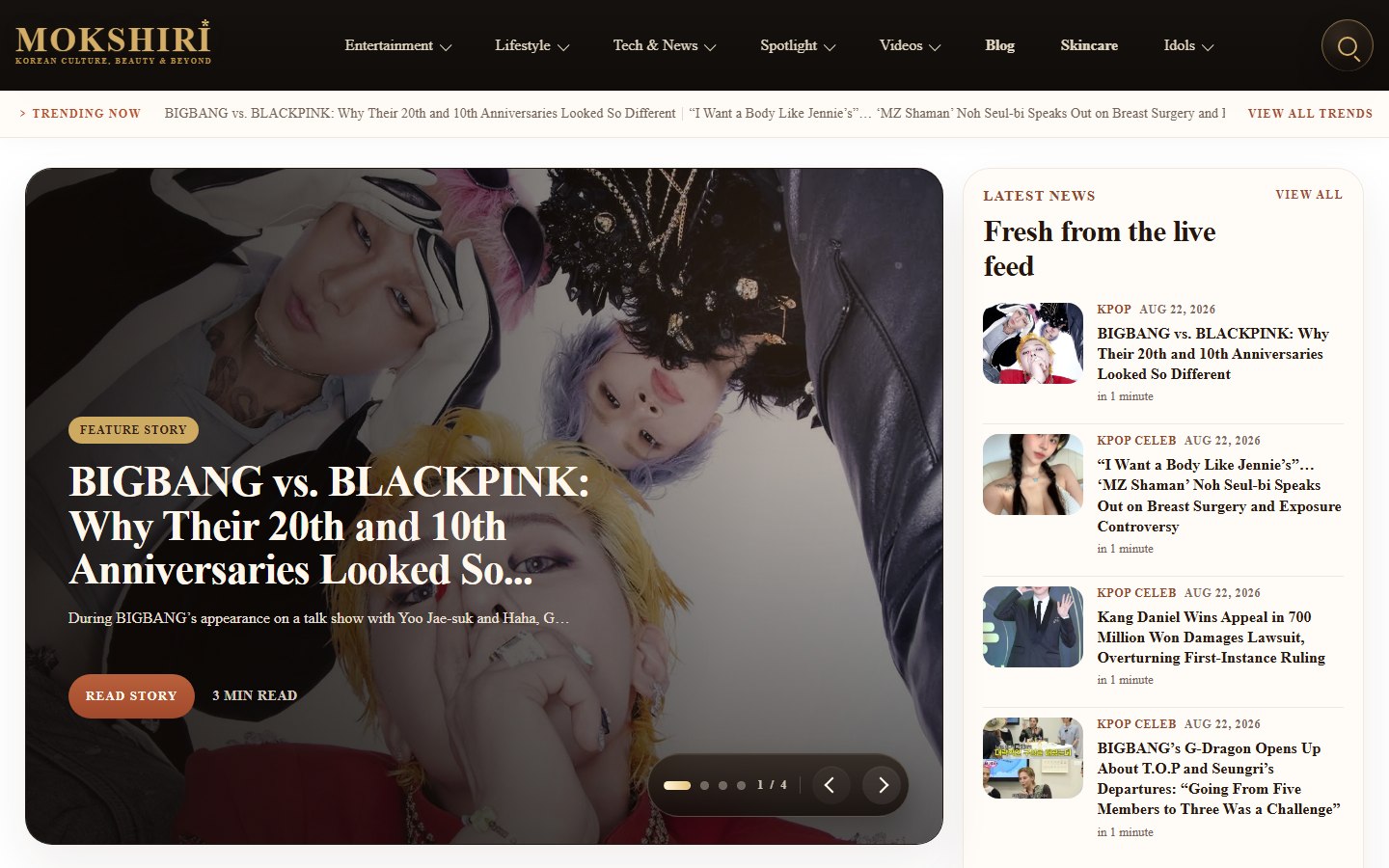Viewport: 1389px width, 868px height.
Task: Open Kang Daniel Wins Appeal headline
Action: (1212, 637)
